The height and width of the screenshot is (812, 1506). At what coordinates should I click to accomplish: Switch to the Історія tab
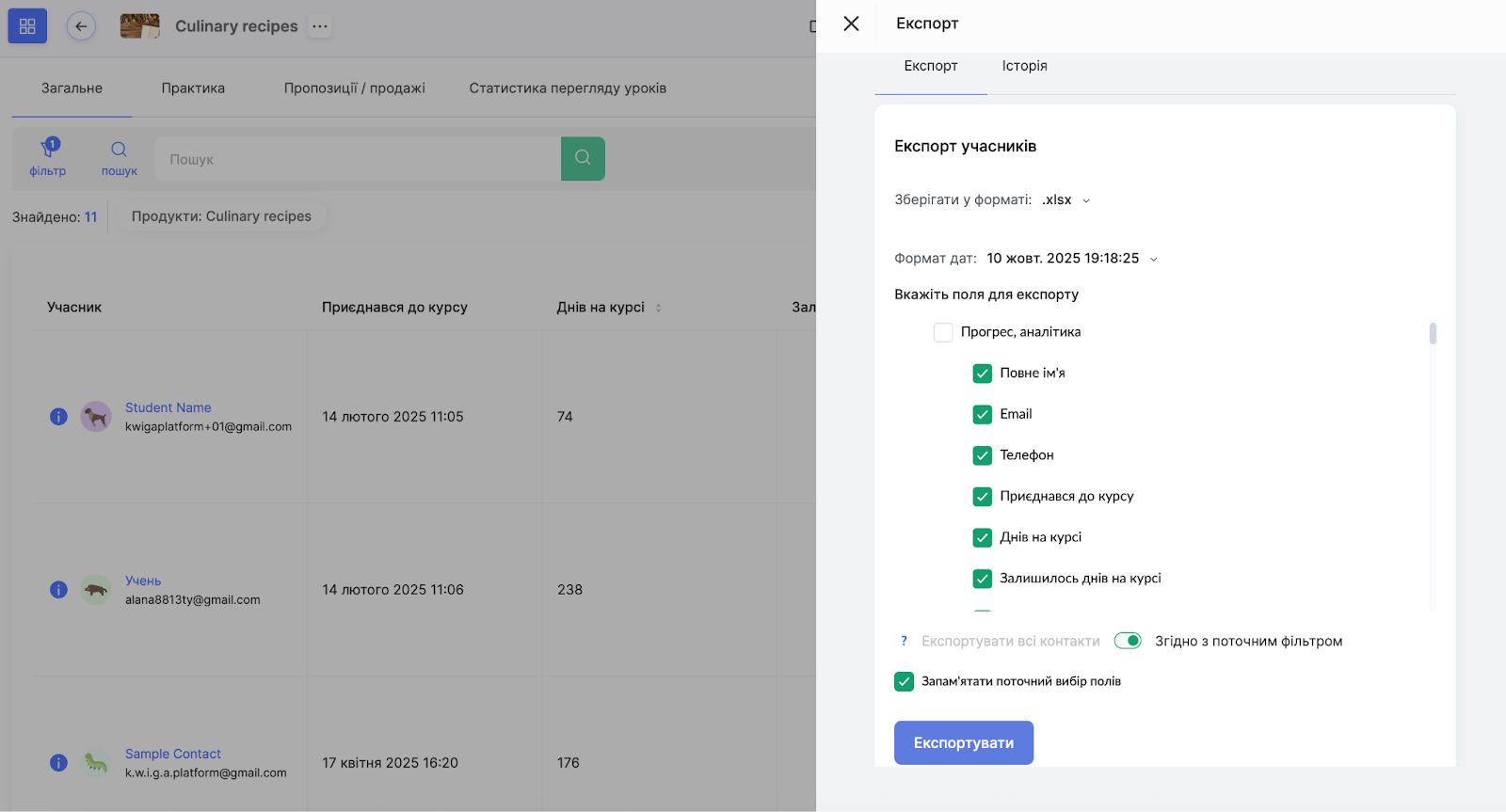coord(1024,66)
